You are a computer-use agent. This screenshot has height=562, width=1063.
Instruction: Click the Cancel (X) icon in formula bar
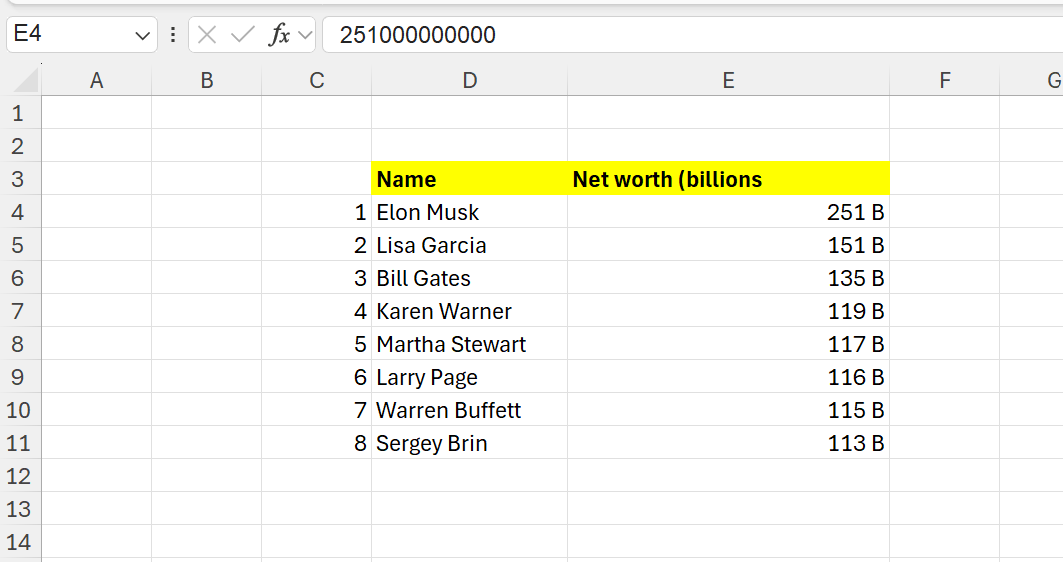click(207, 35)
